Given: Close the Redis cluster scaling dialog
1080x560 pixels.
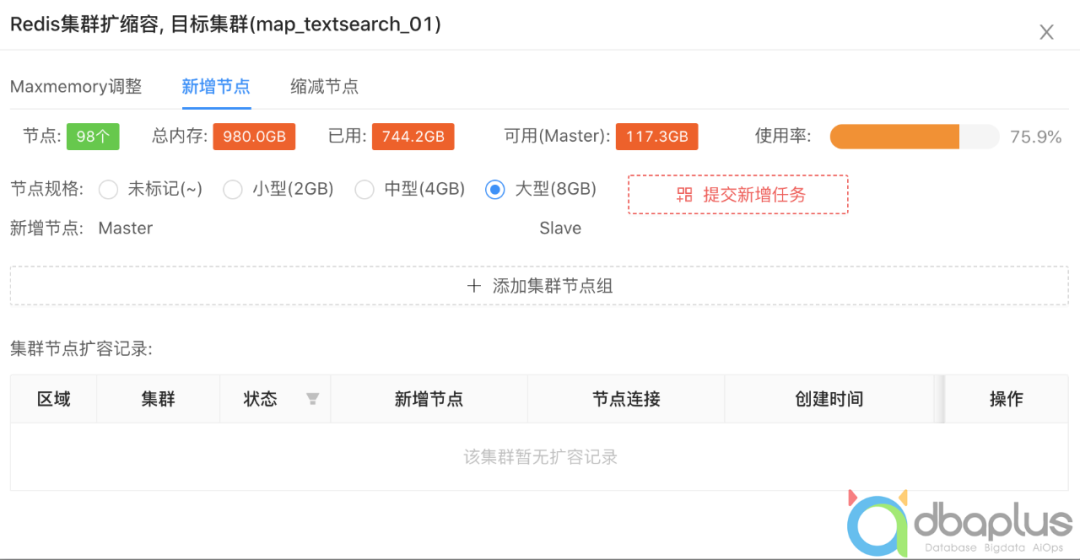Looking at the screenshot, I should (1046, 32).
